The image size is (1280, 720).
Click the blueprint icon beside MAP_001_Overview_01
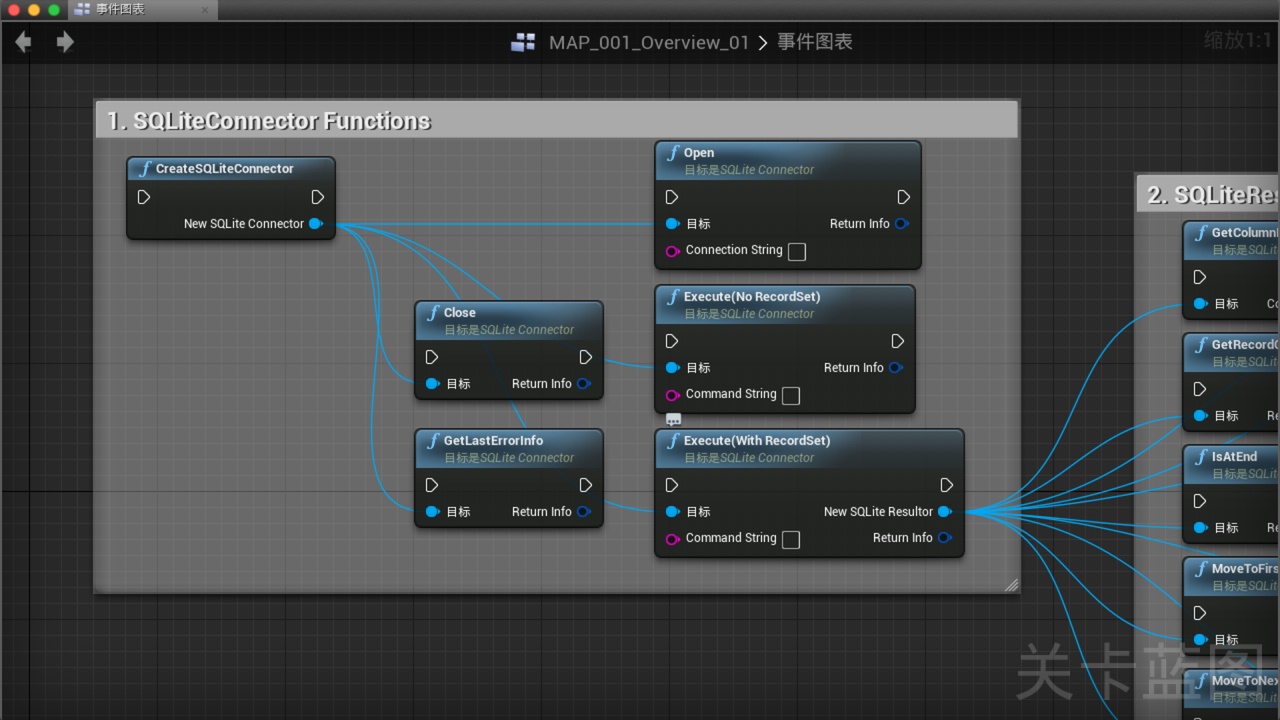(523, 42)
